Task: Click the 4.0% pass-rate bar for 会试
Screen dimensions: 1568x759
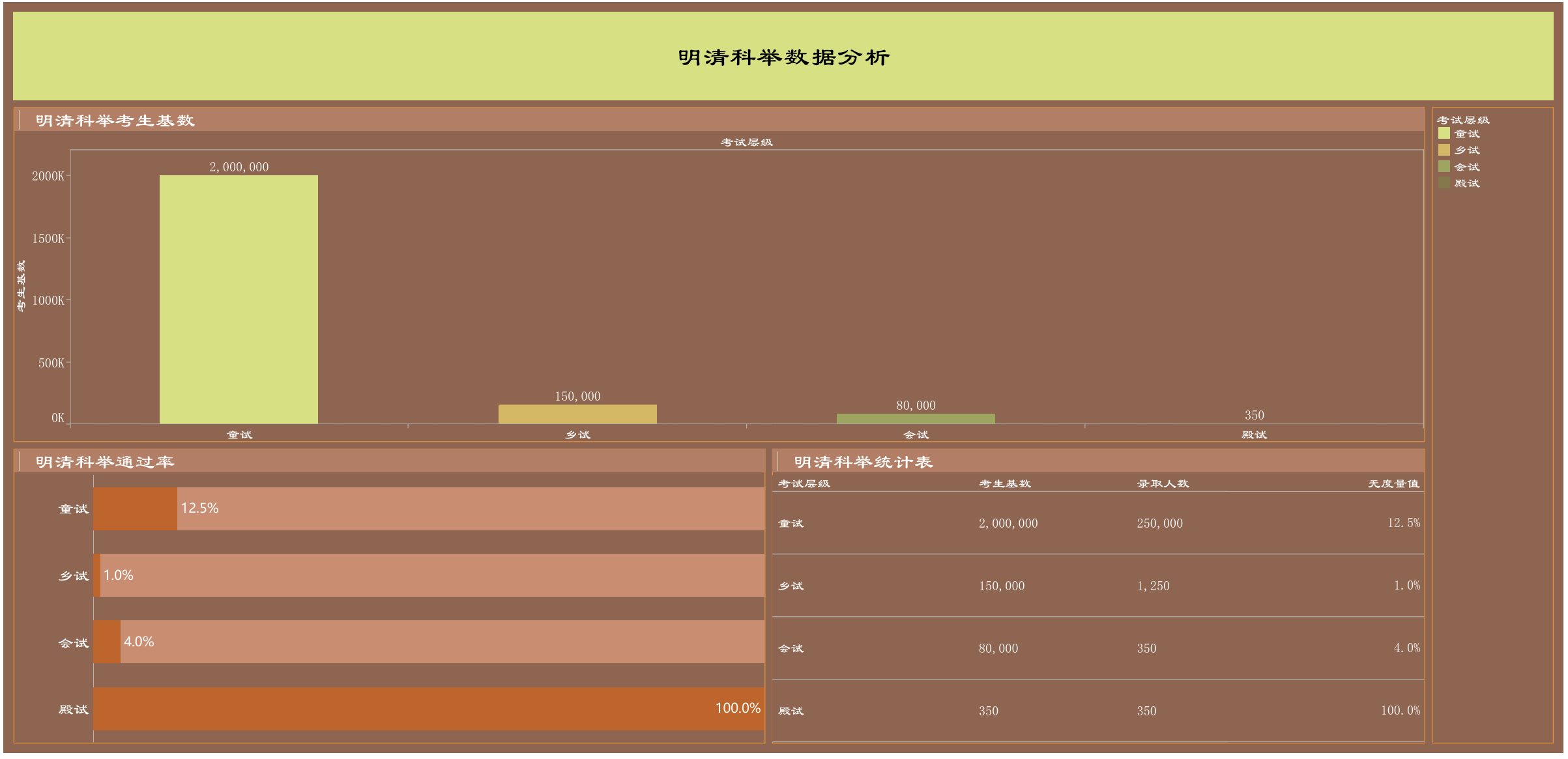Action: [x=107, y=642]
